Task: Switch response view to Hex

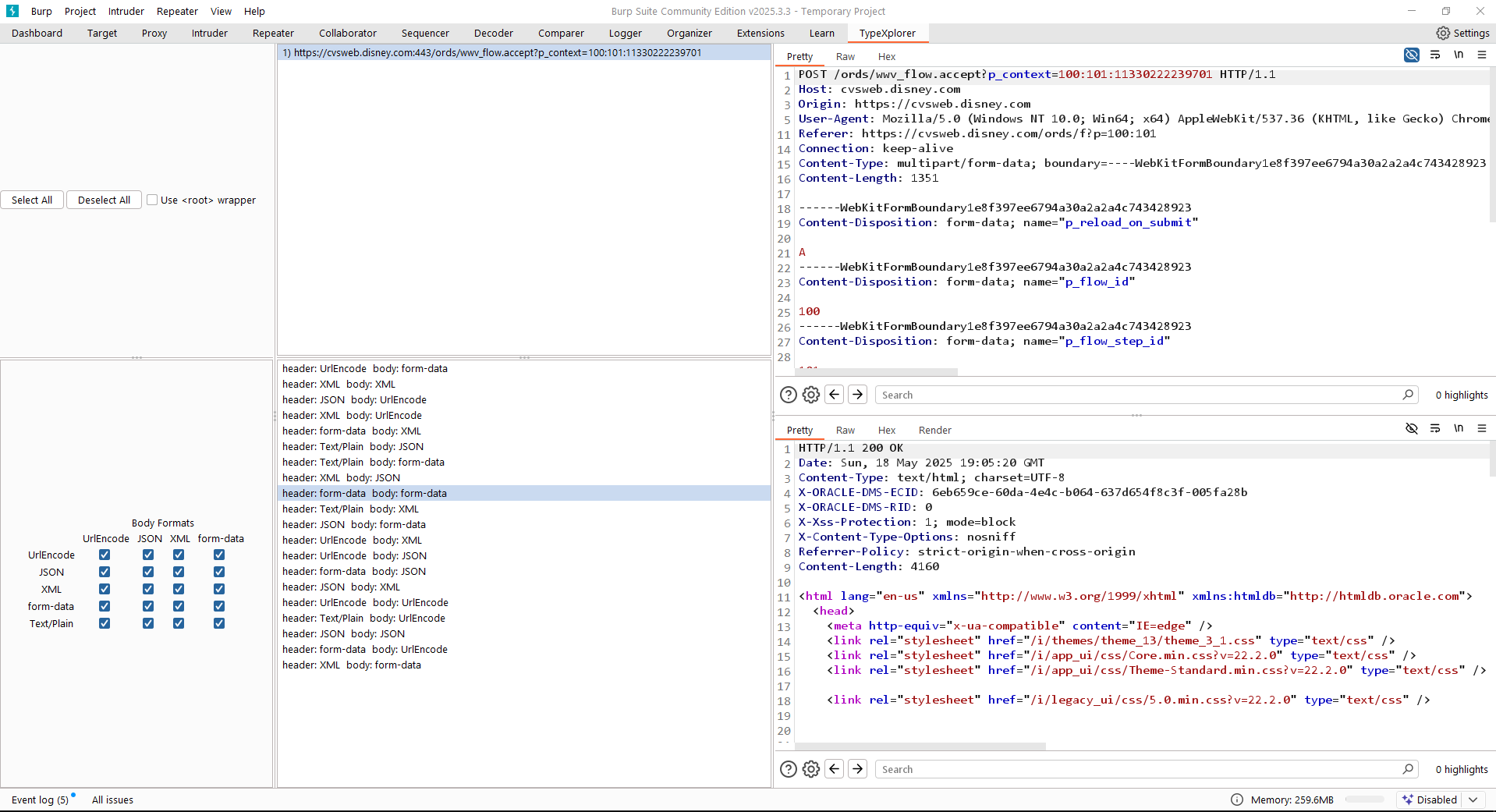Action: pos(887,430)
